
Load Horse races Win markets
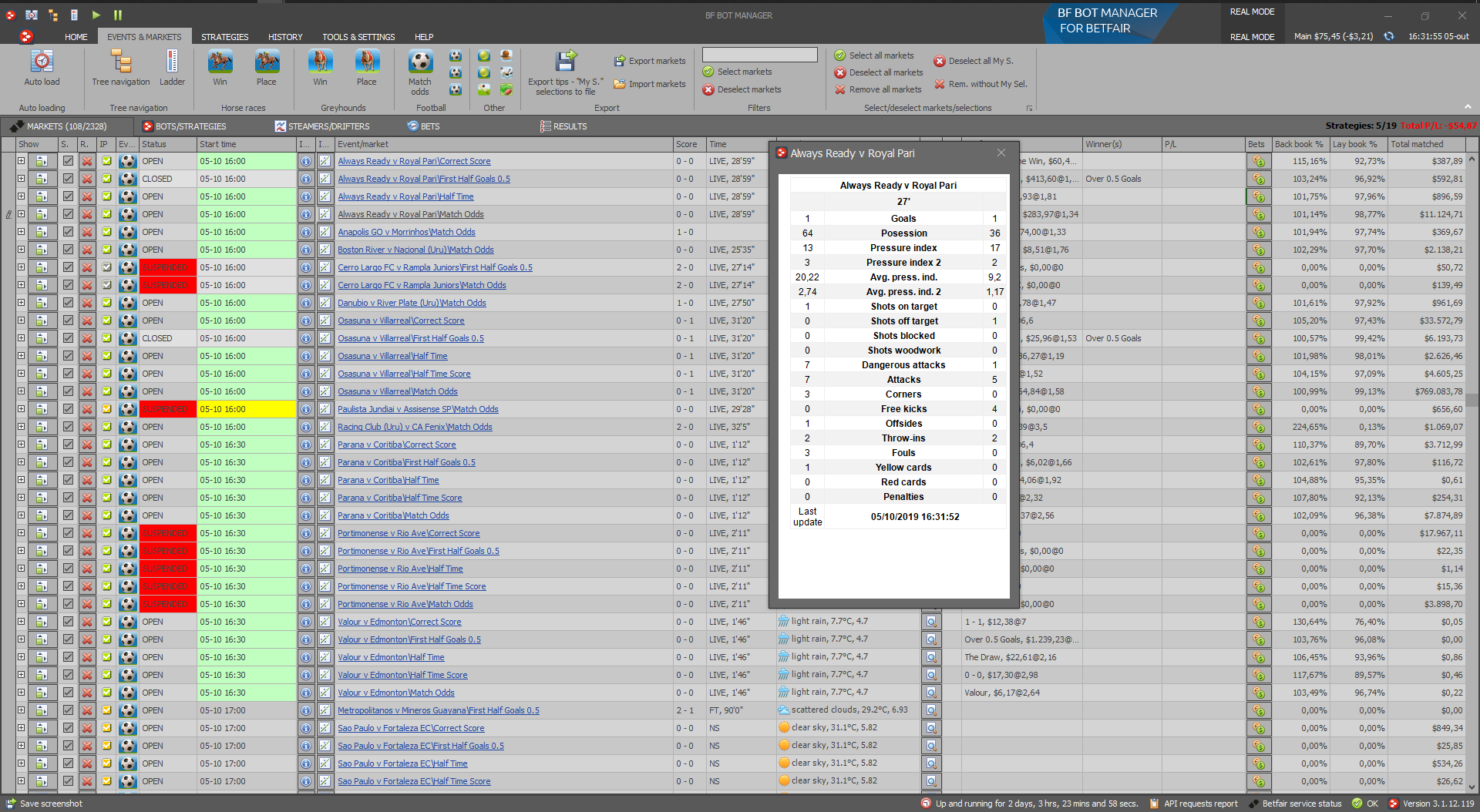220,62
